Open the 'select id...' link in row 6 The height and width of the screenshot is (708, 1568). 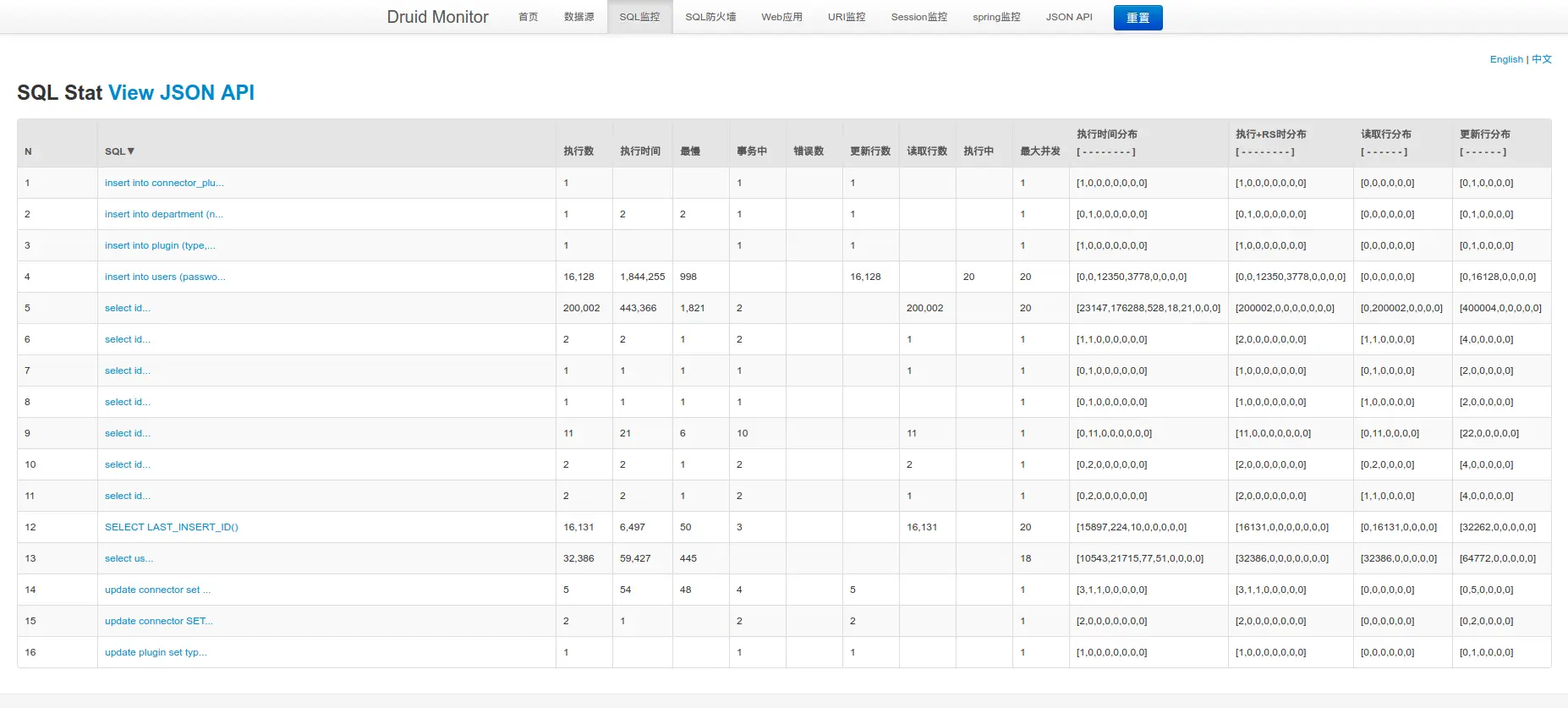click(128, 339)
